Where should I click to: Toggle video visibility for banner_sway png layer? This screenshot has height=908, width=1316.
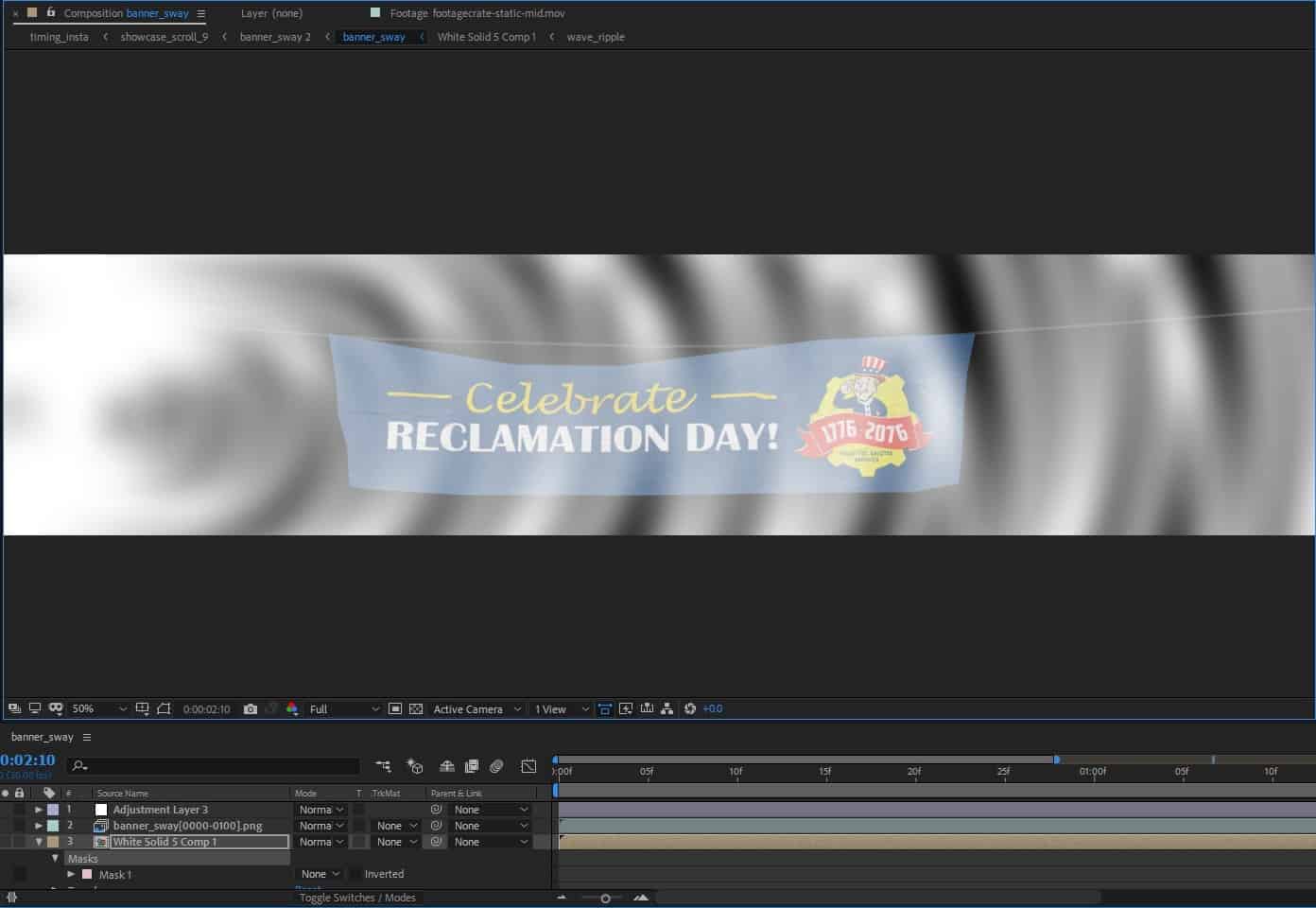point(6,826)
